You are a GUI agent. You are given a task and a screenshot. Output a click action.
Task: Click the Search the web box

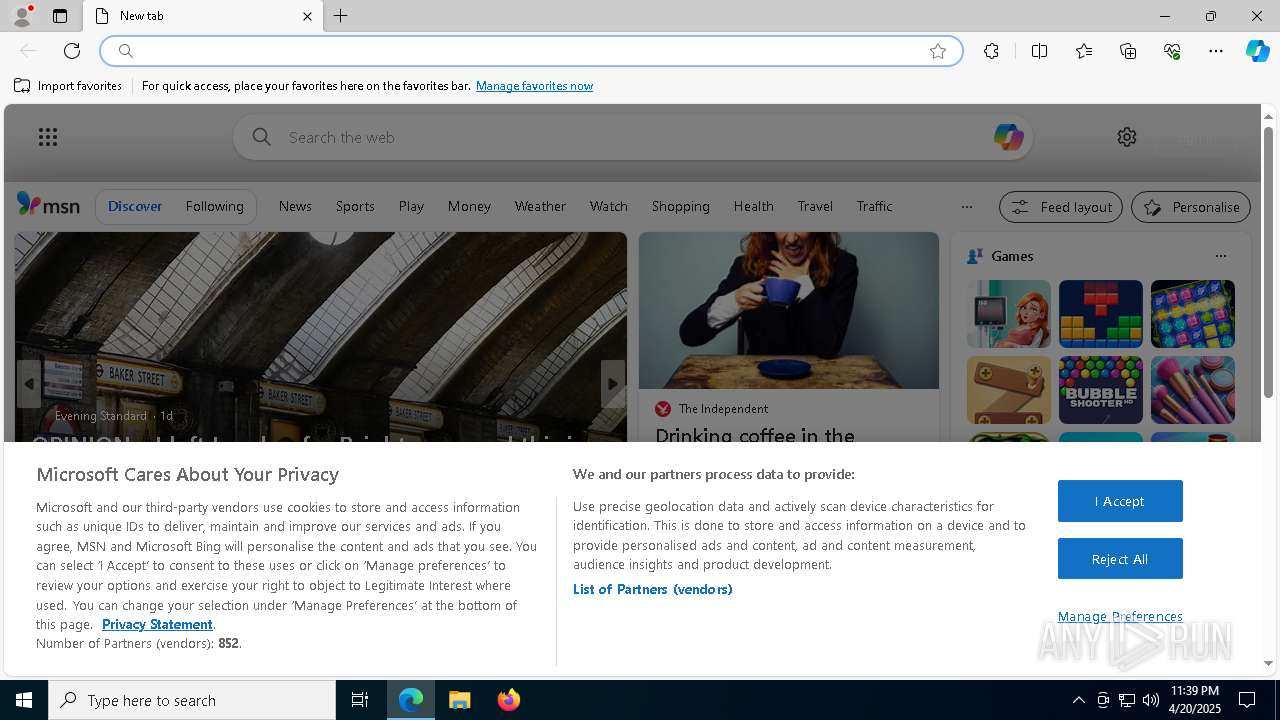635,137
